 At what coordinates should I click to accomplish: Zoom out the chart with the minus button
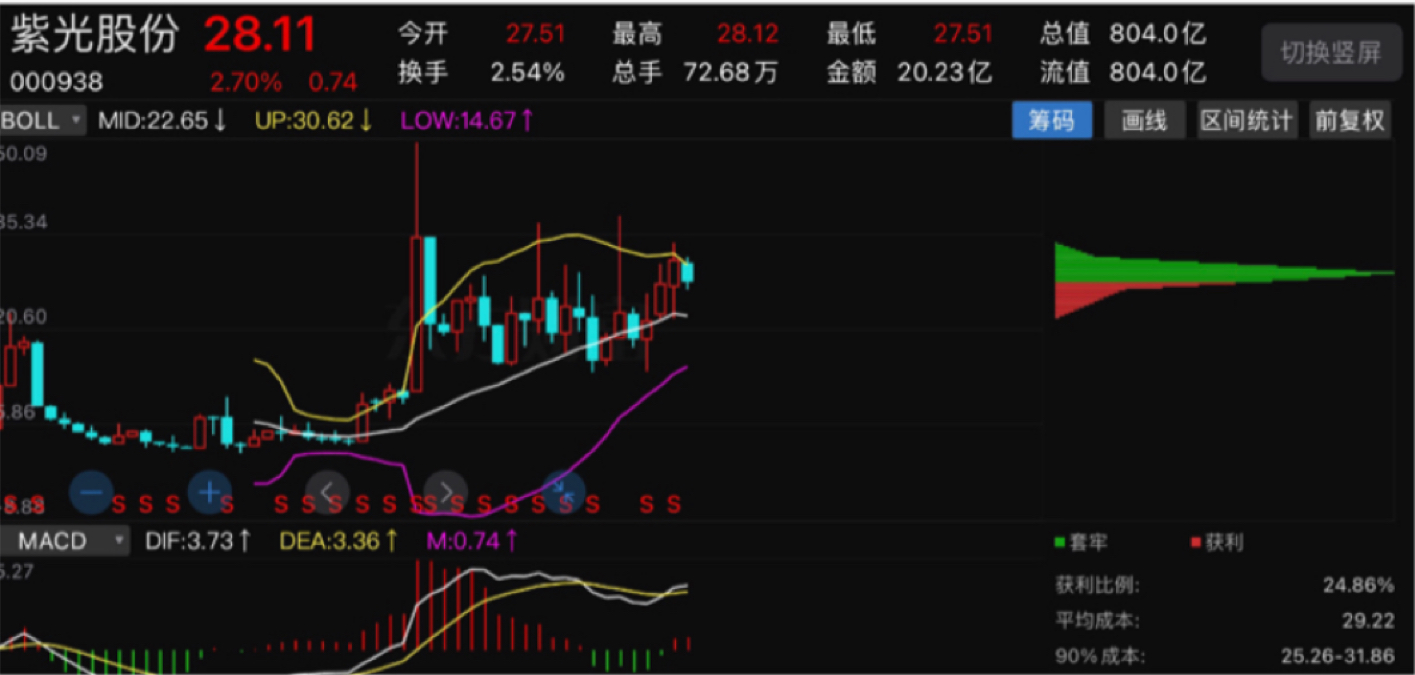pos(91,491)
